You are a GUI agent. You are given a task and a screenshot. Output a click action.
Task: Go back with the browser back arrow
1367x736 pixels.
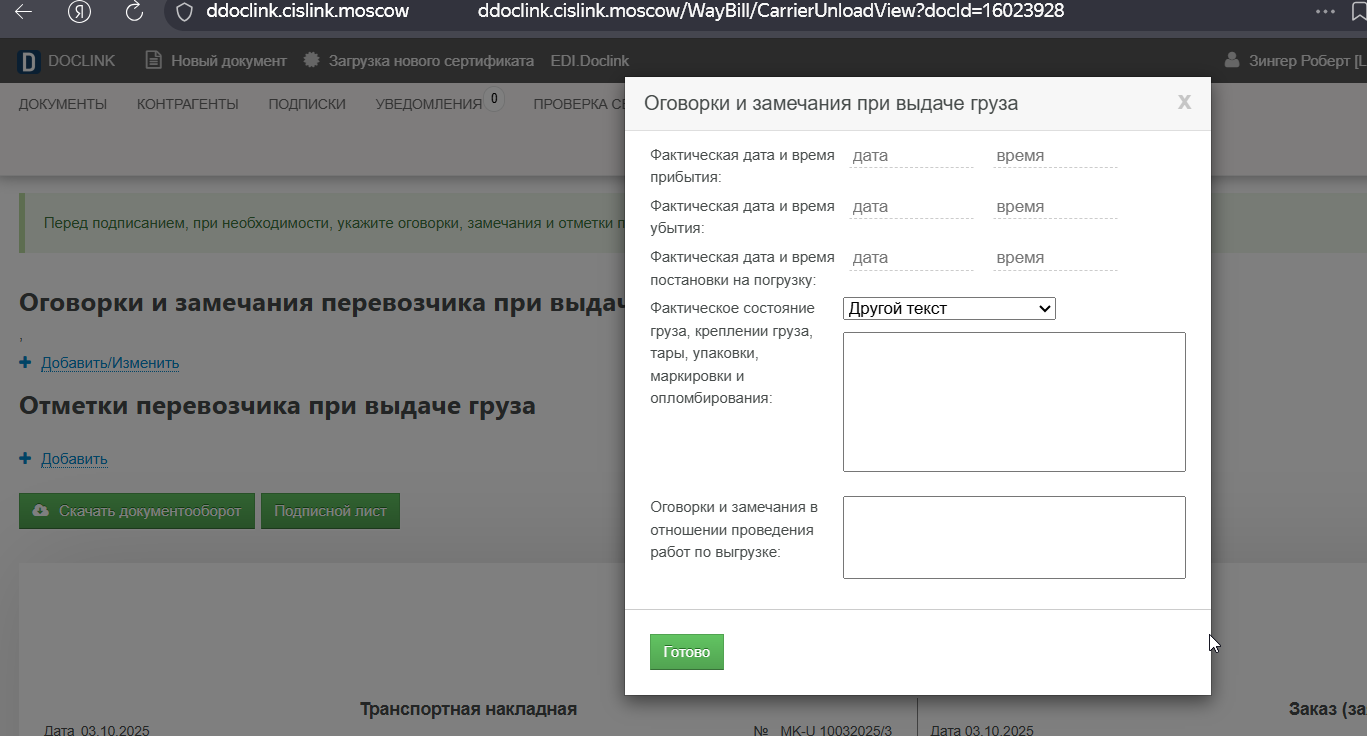point(24,12)
